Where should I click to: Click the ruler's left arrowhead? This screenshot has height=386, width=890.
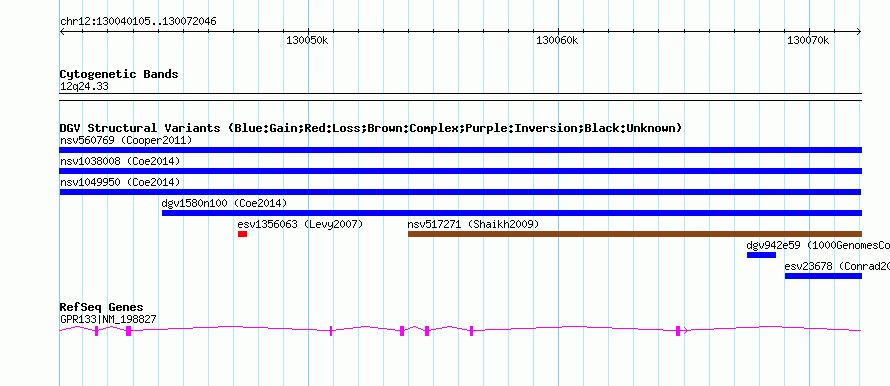(62, 32)
